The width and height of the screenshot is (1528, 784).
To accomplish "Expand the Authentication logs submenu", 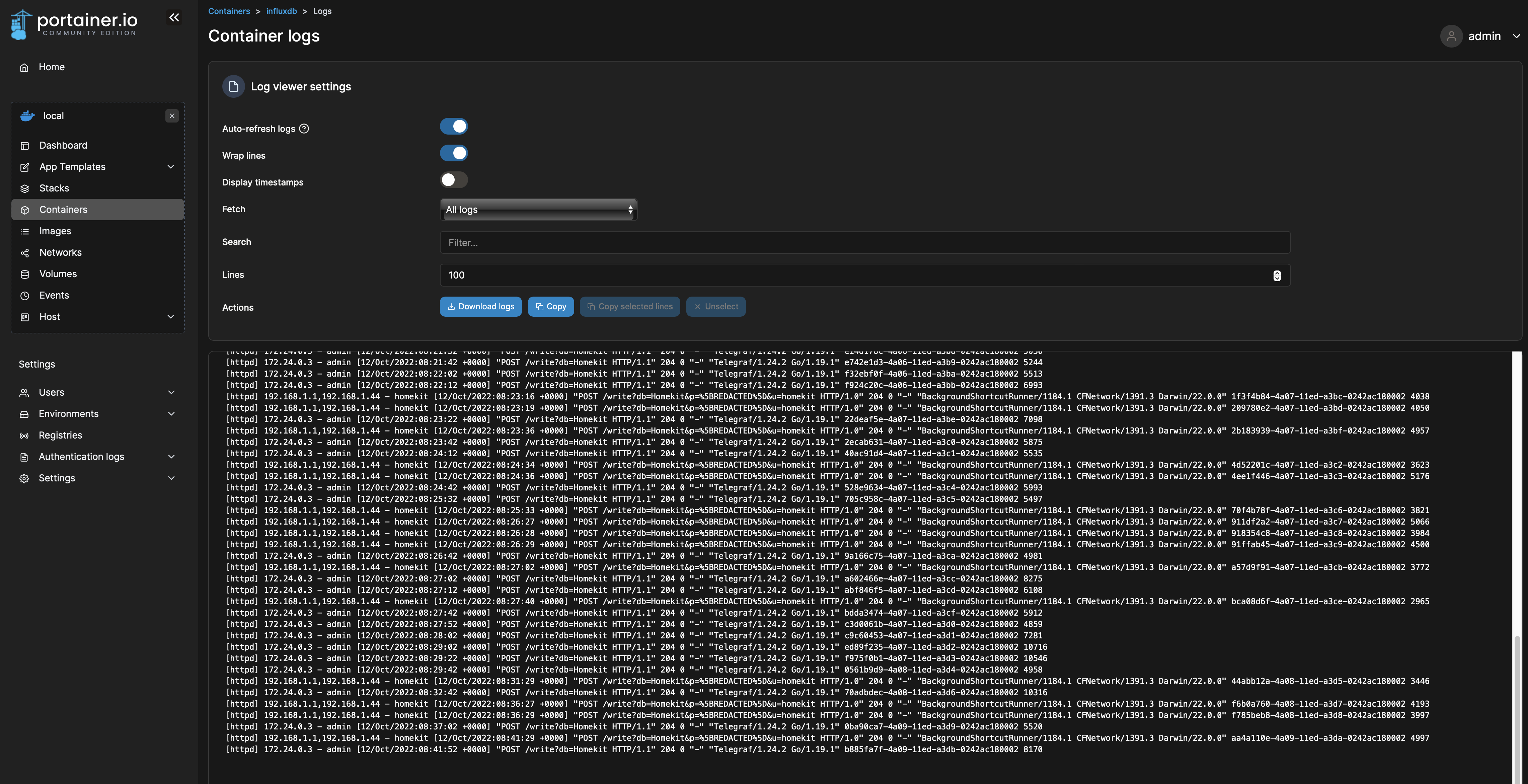I will point(171,457).
